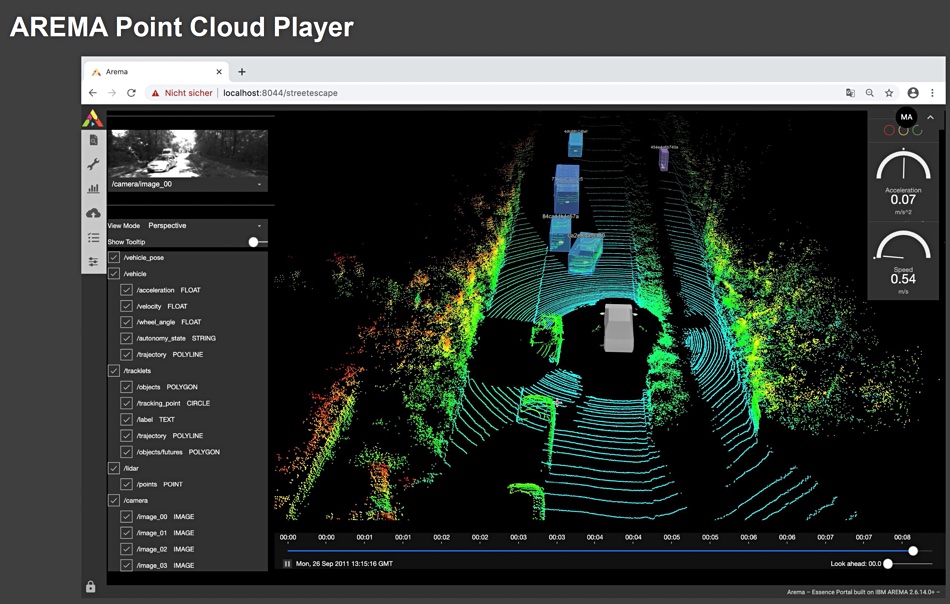Click the gray ego vehicle model
The height and width of the screenshot is (604, 950).
[x=619, y=328]
